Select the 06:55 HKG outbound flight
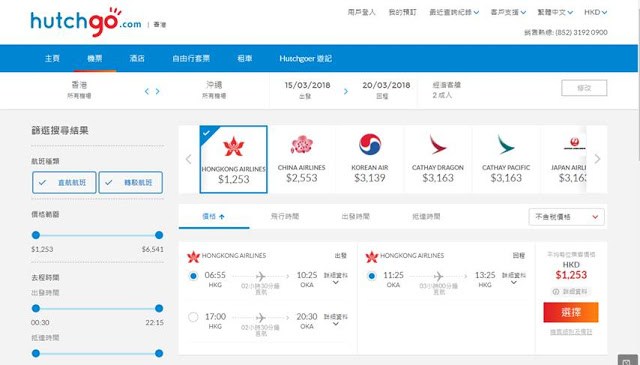 193,276
